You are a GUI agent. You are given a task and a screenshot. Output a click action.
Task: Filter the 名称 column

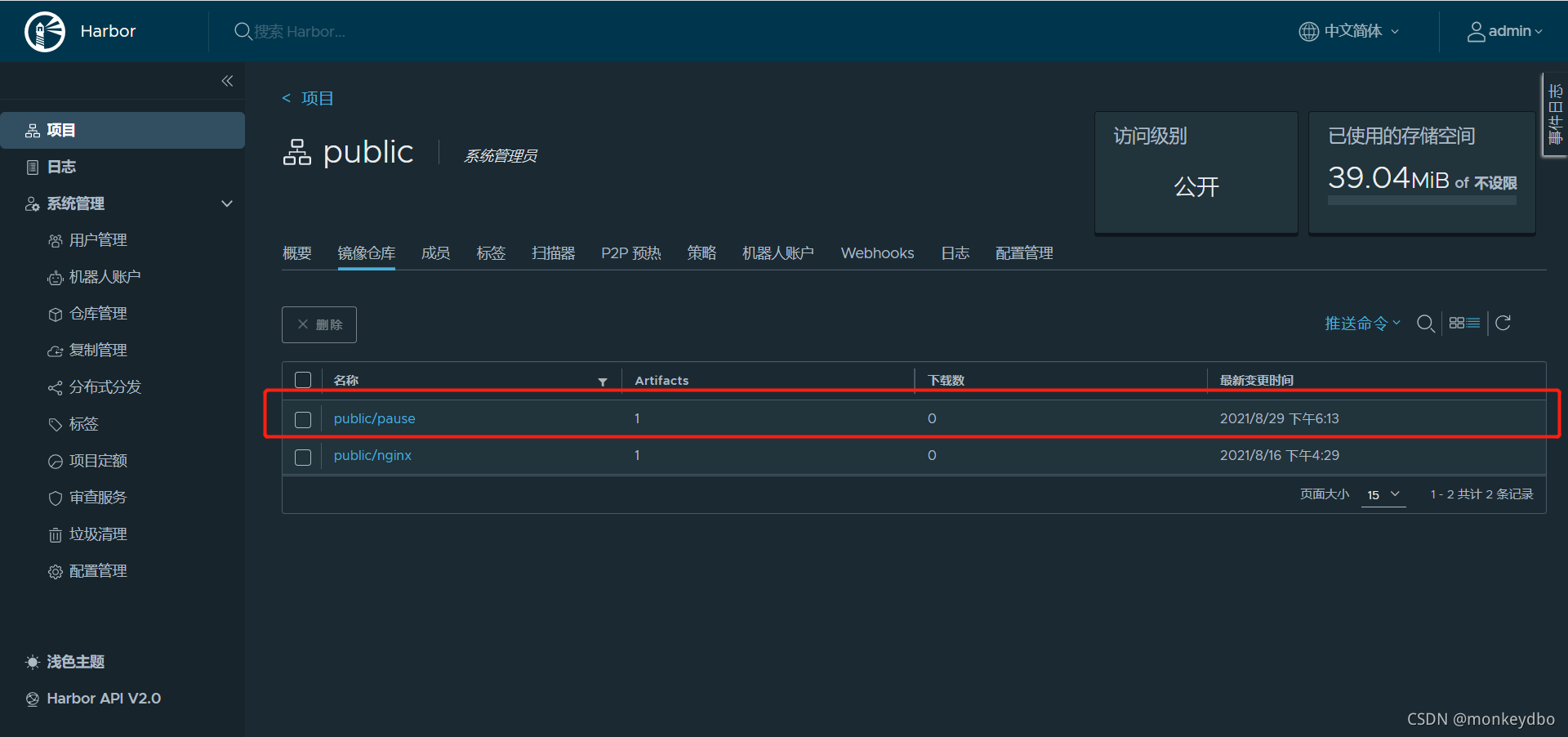pos(603,382)
